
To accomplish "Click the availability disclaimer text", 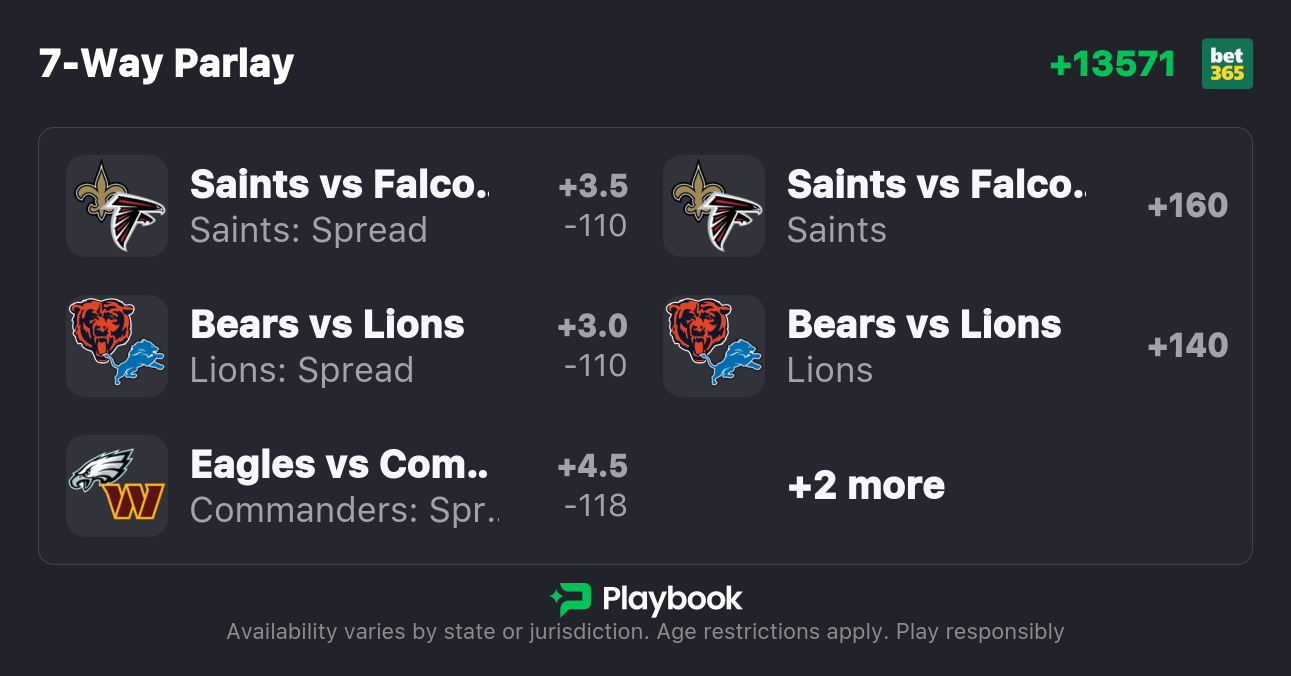I will coord(645,632).
